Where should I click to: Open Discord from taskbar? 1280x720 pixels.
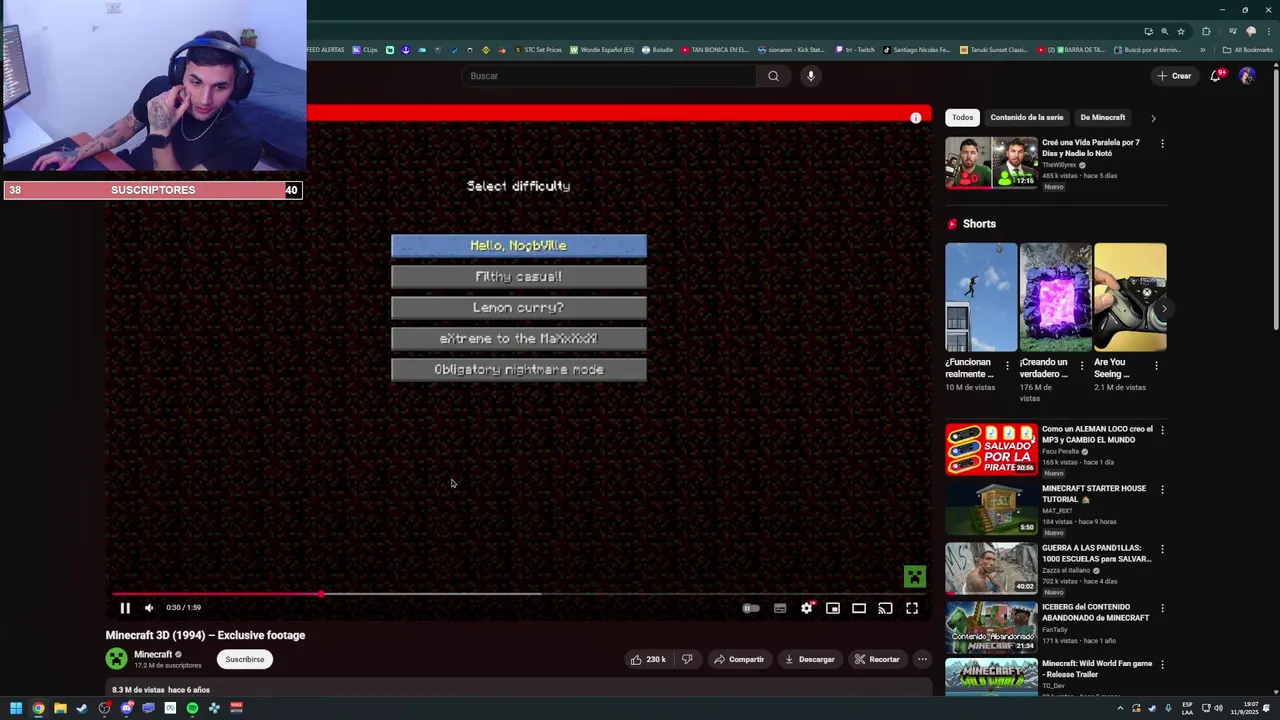pos(126,708)
